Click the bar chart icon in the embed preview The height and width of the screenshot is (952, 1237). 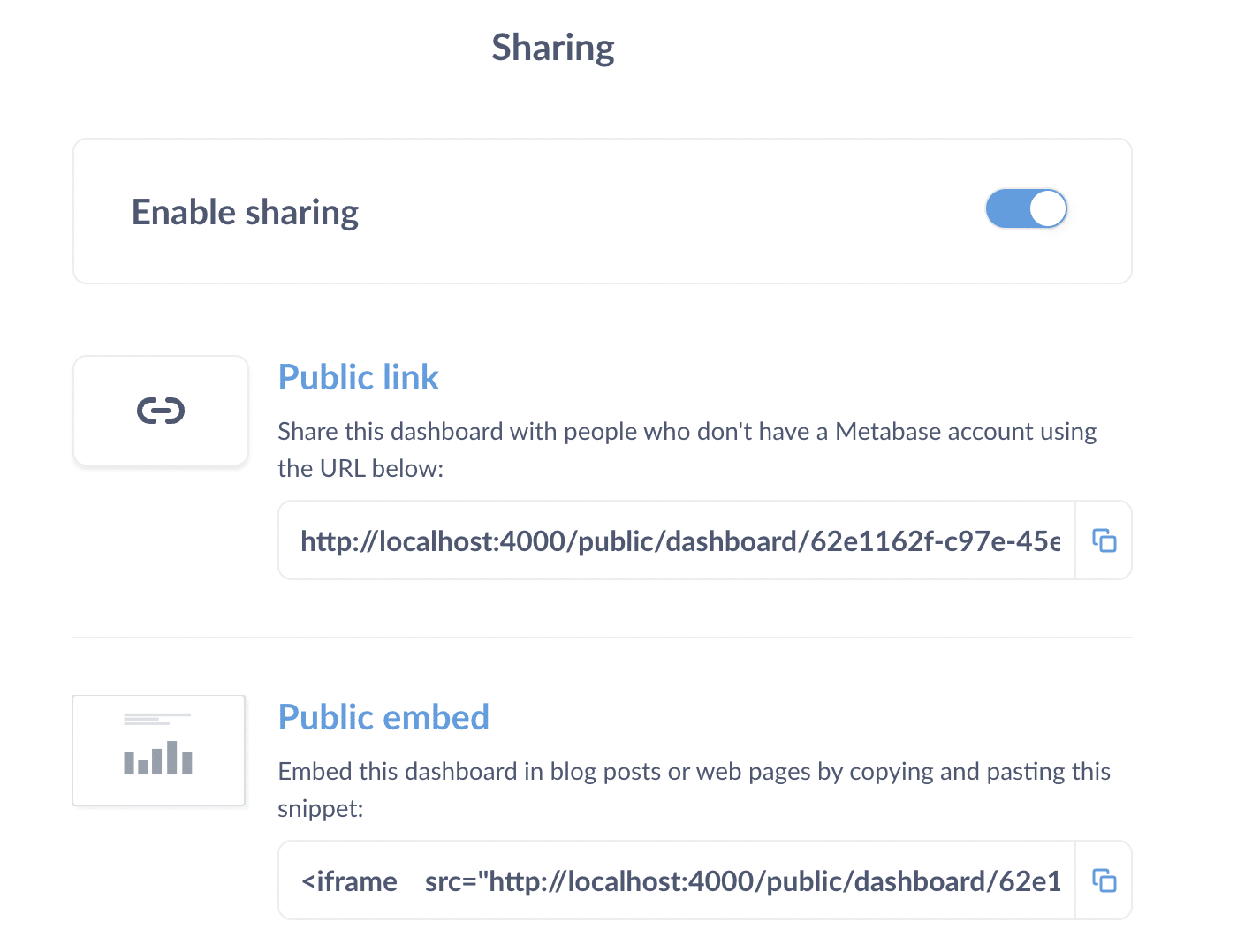[x=158, y=759]
